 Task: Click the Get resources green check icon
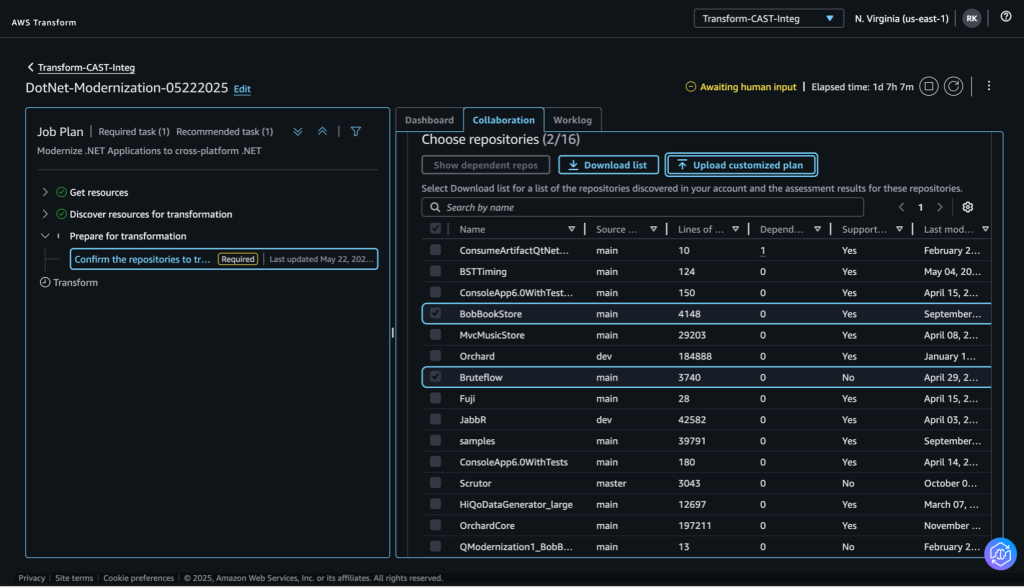61,192
